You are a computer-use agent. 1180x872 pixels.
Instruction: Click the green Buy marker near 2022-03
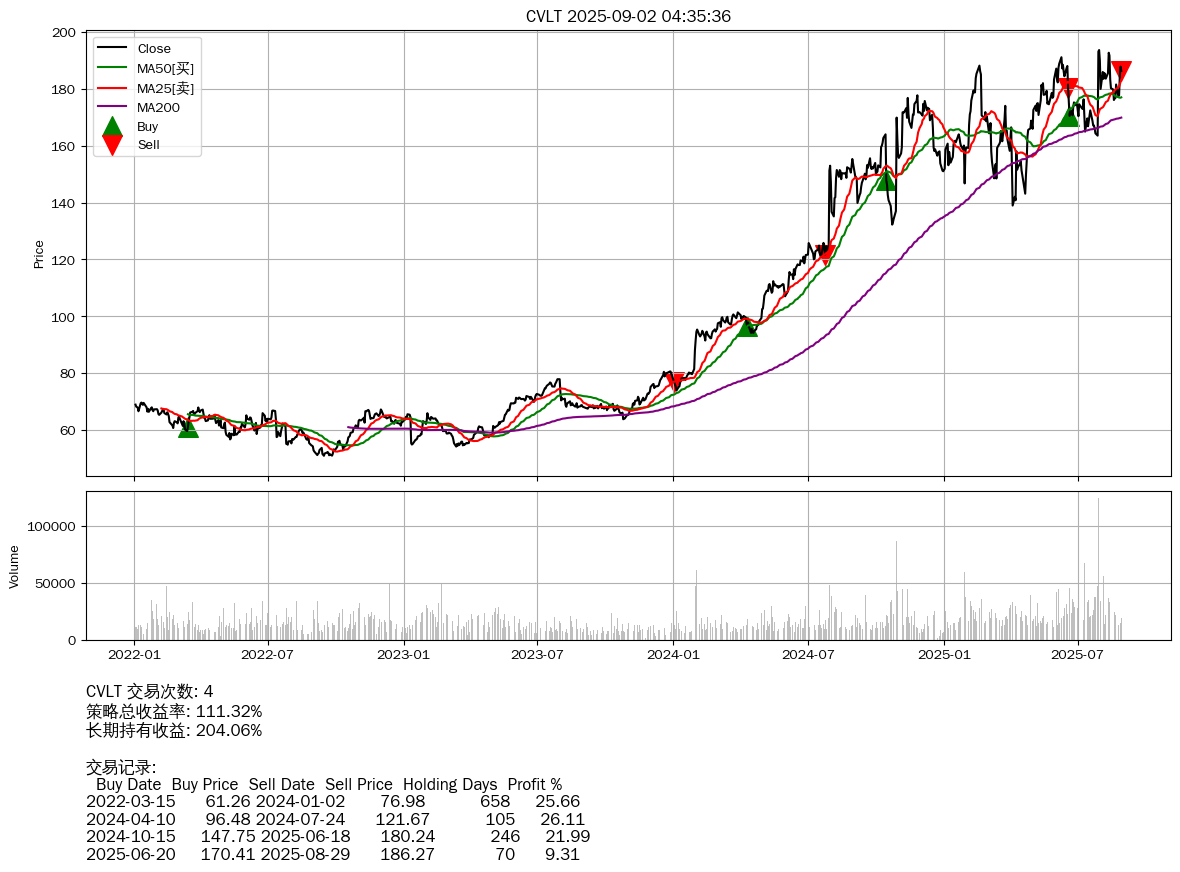[x=188, y=428]
